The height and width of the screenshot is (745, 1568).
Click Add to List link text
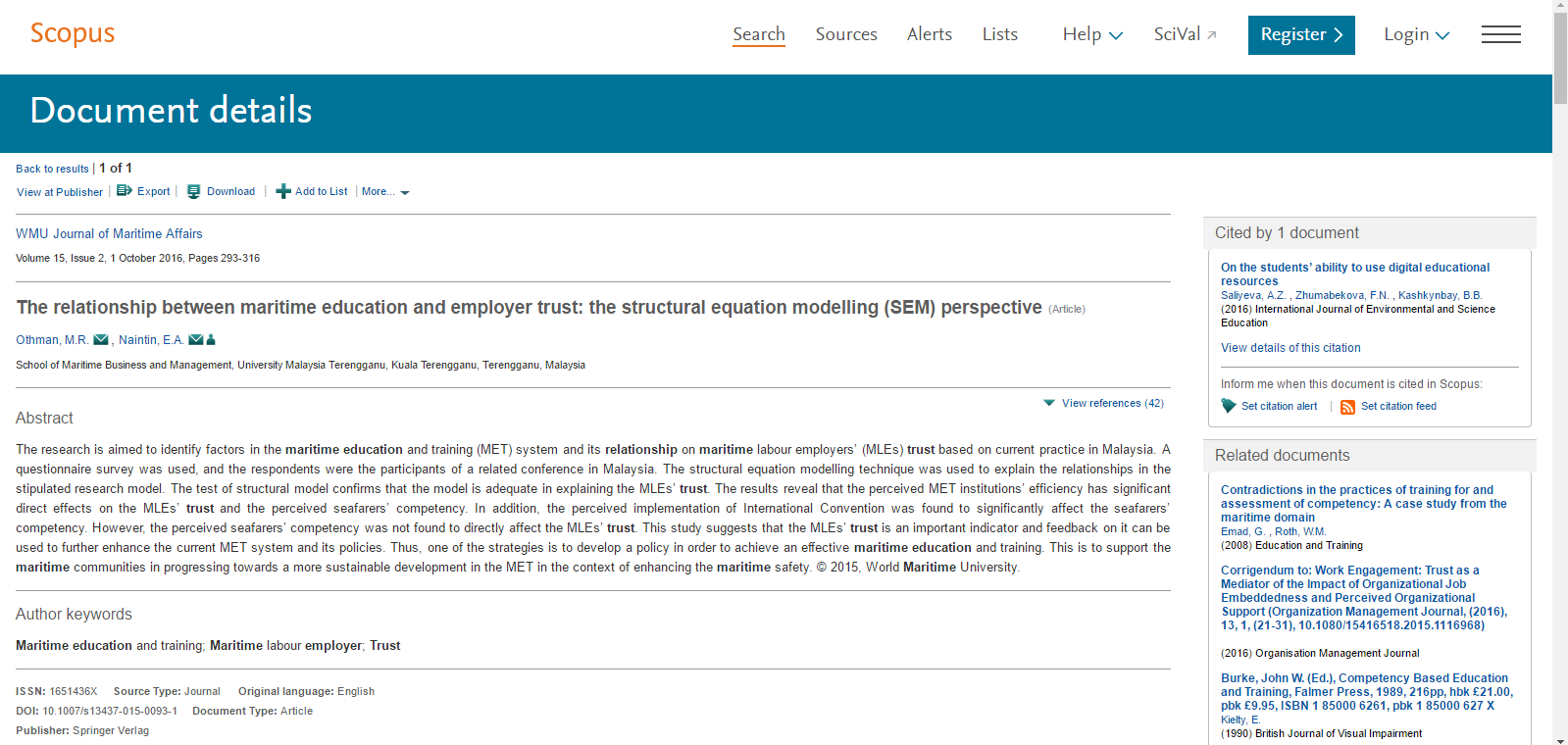click(x=321, y=191)
